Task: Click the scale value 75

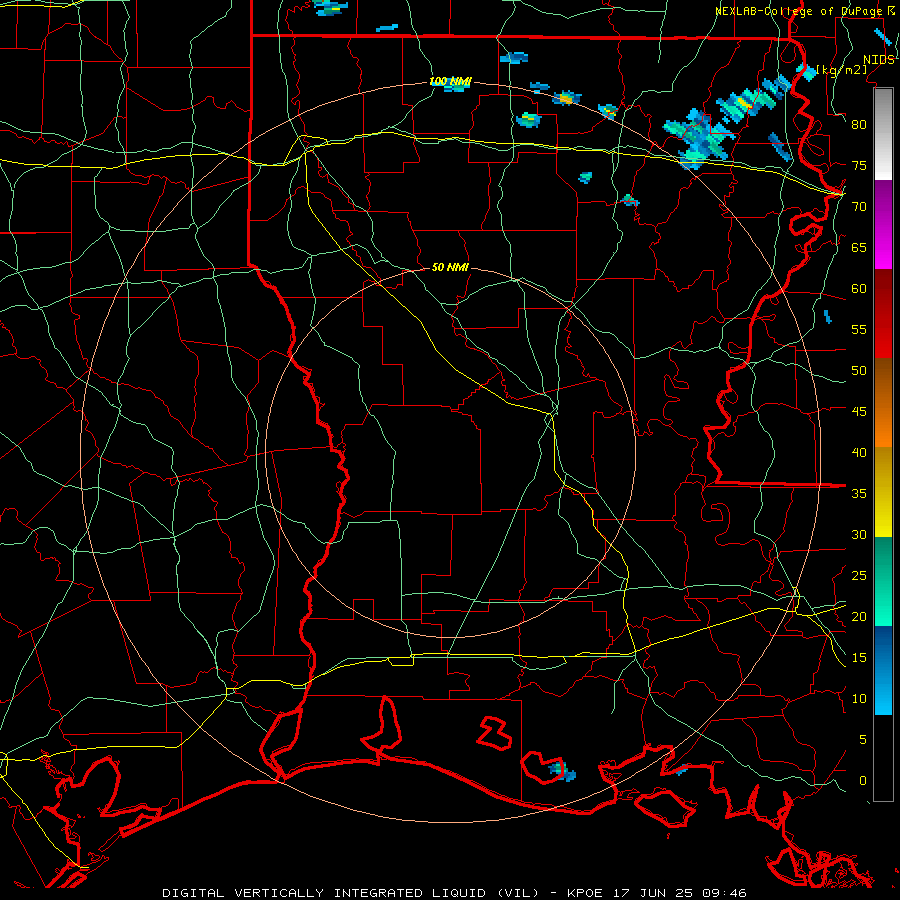Action: pos(859,165)
